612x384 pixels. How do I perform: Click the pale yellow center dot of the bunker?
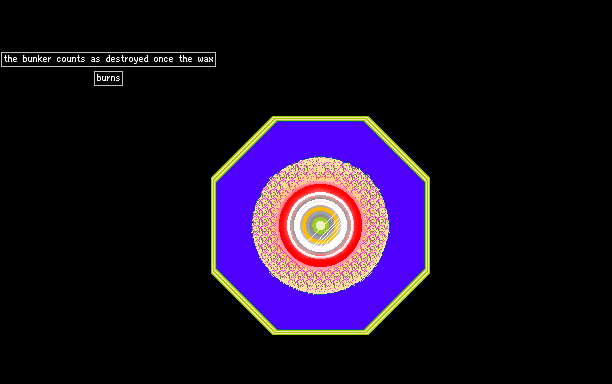coord(320,226)
